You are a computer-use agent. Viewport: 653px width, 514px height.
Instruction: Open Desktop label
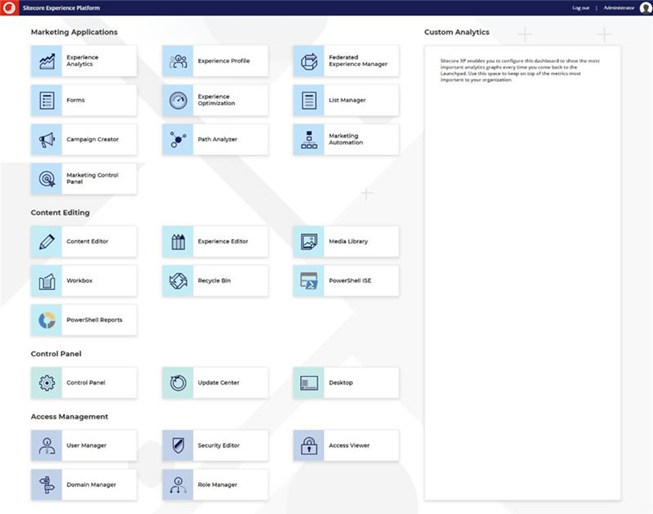pyautogui.click(x=341, y=383)
